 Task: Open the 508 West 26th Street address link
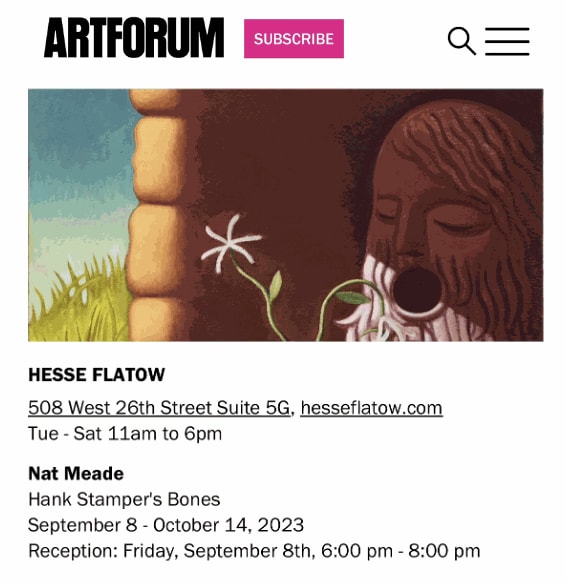click(159, 408)
